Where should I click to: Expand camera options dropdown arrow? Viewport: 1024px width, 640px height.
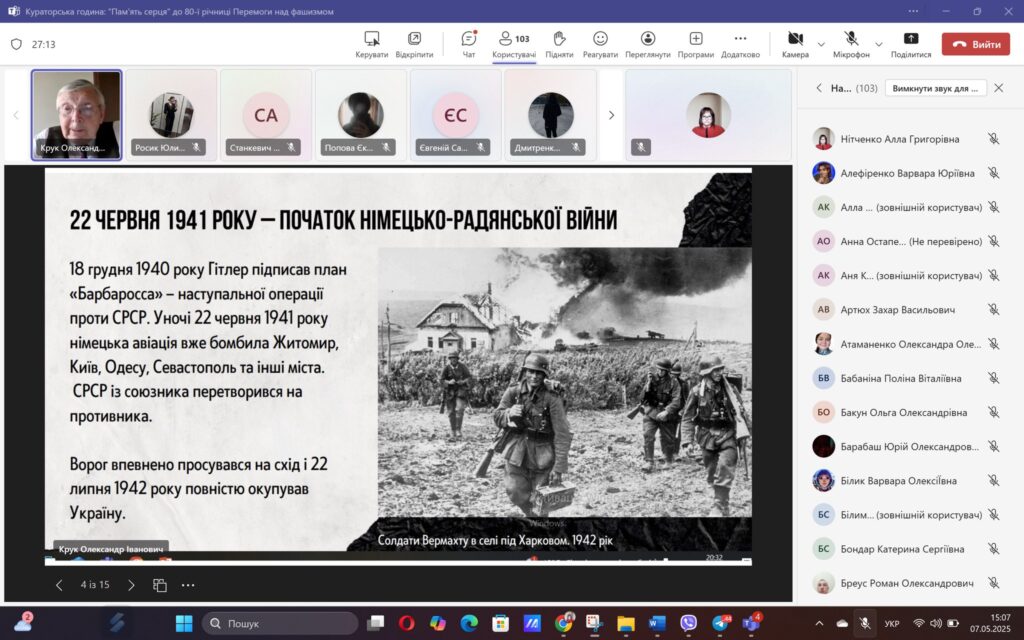(821, 44)
